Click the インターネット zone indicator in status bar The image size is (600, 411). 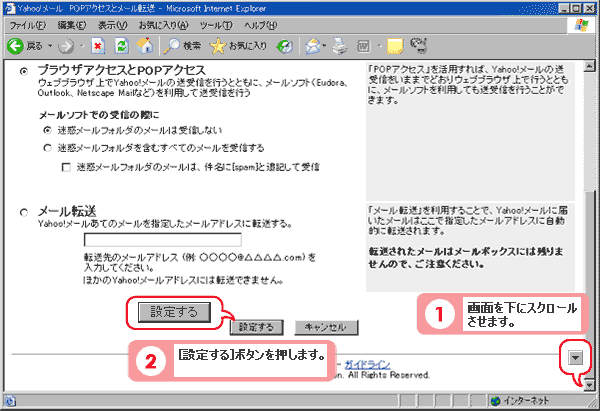coord(520,401)
